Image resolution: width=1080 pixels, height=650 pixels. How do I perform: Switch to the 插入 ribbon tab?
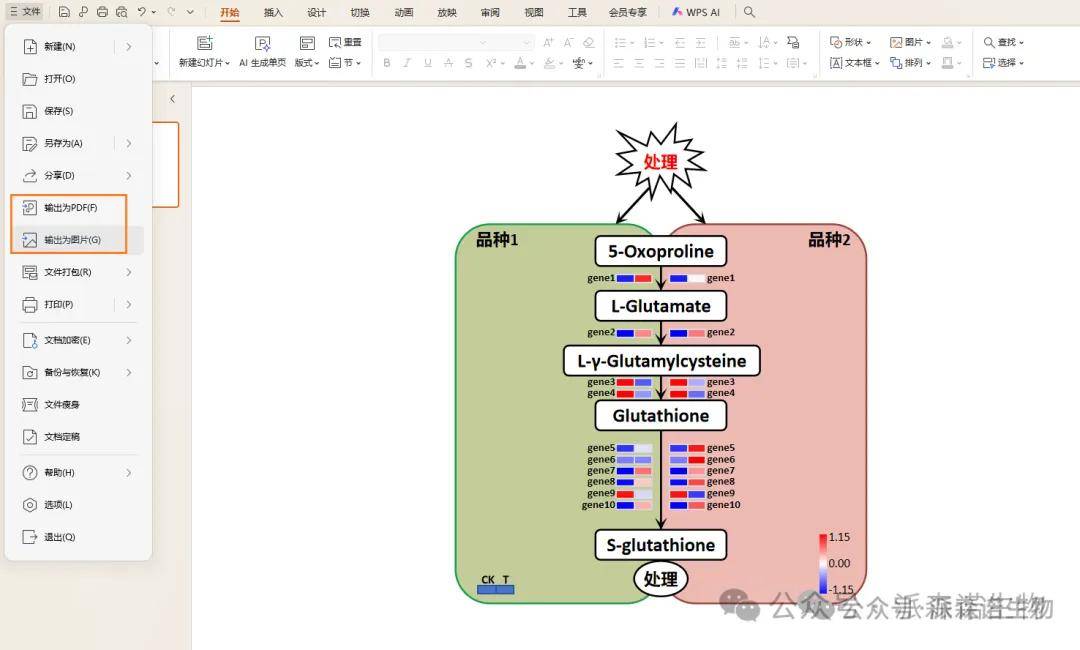coord(273,12)
